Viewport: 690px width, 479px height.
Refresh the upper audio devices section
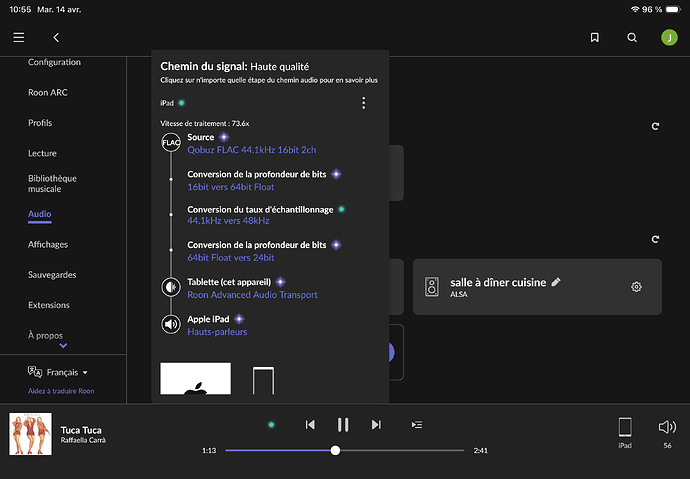[655, 126]
